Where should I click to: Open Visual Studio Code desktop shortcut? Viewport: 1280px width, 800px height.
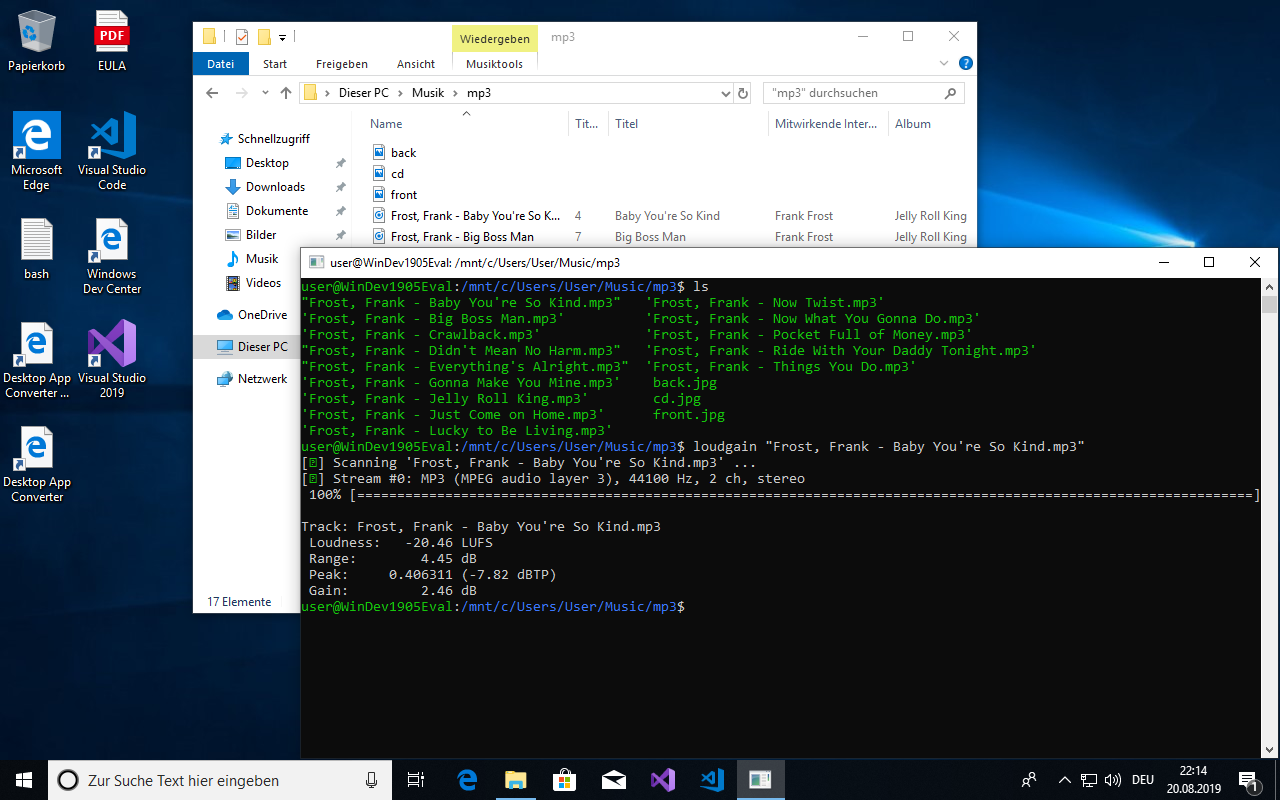click(x=112, y=152)
